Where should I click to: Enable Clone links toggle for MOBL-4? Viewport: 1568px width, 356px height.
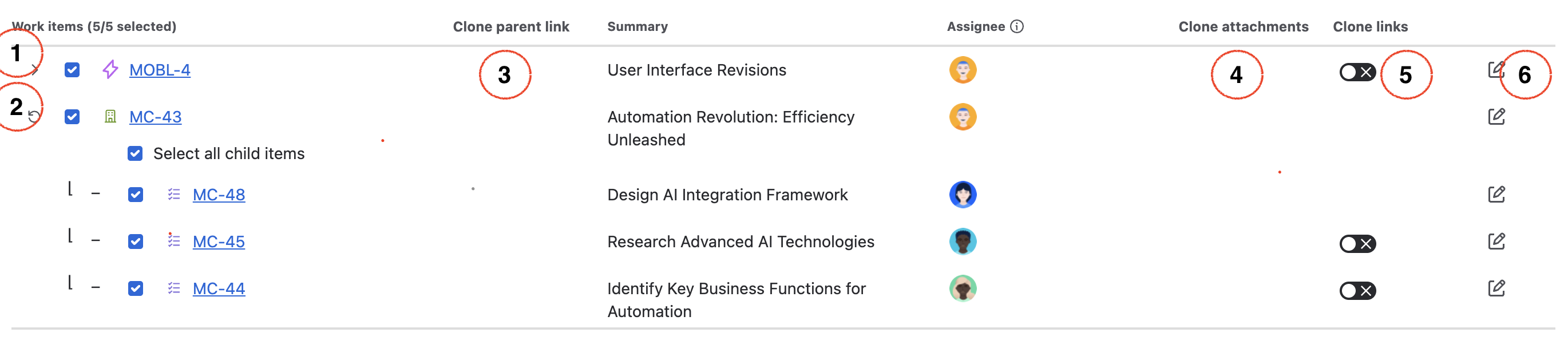(1357, 73)
